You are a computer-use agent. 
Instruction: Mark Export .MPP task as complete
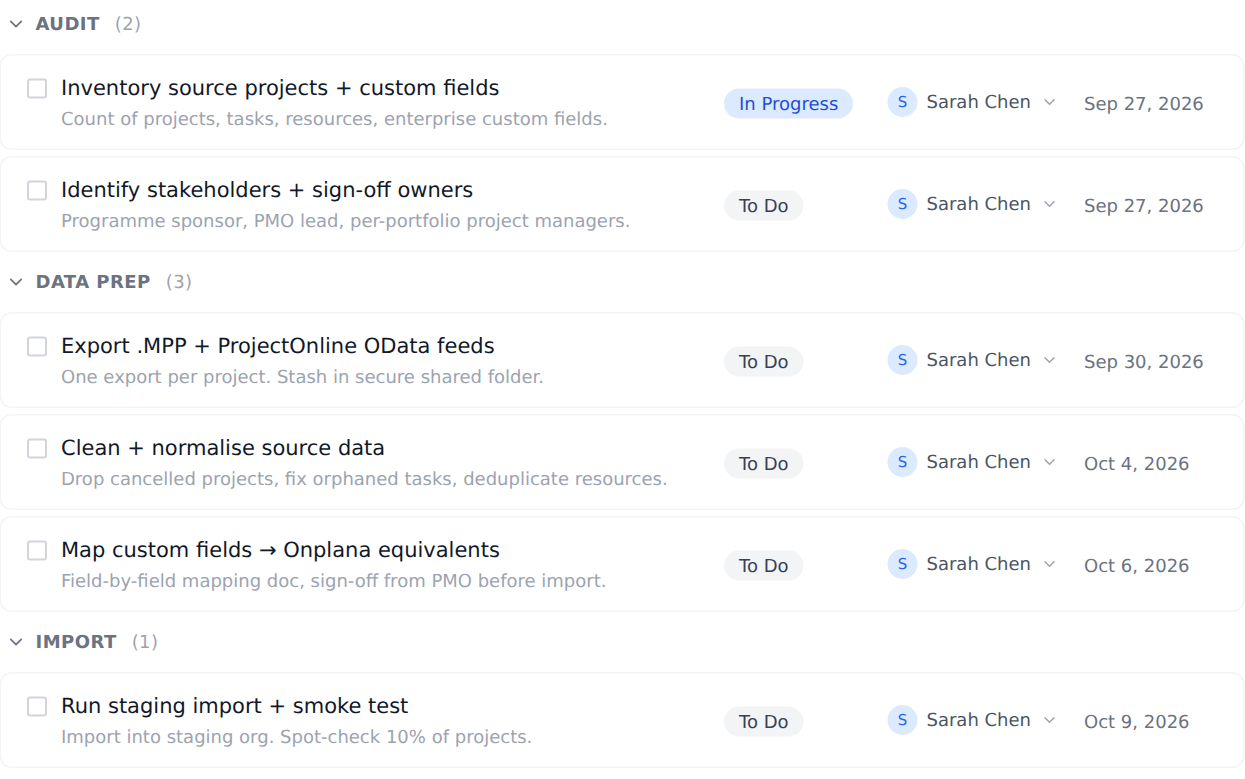[x=37, y=346]
